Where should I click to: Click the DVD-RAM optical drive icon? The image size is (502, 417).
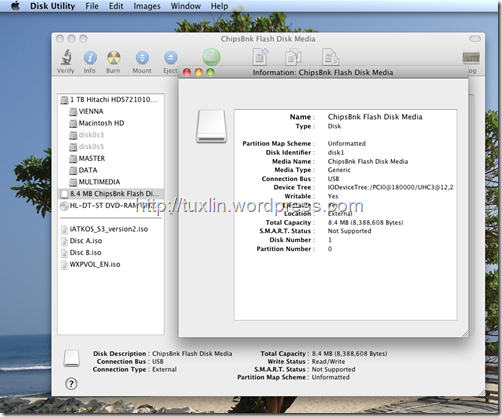64,206
